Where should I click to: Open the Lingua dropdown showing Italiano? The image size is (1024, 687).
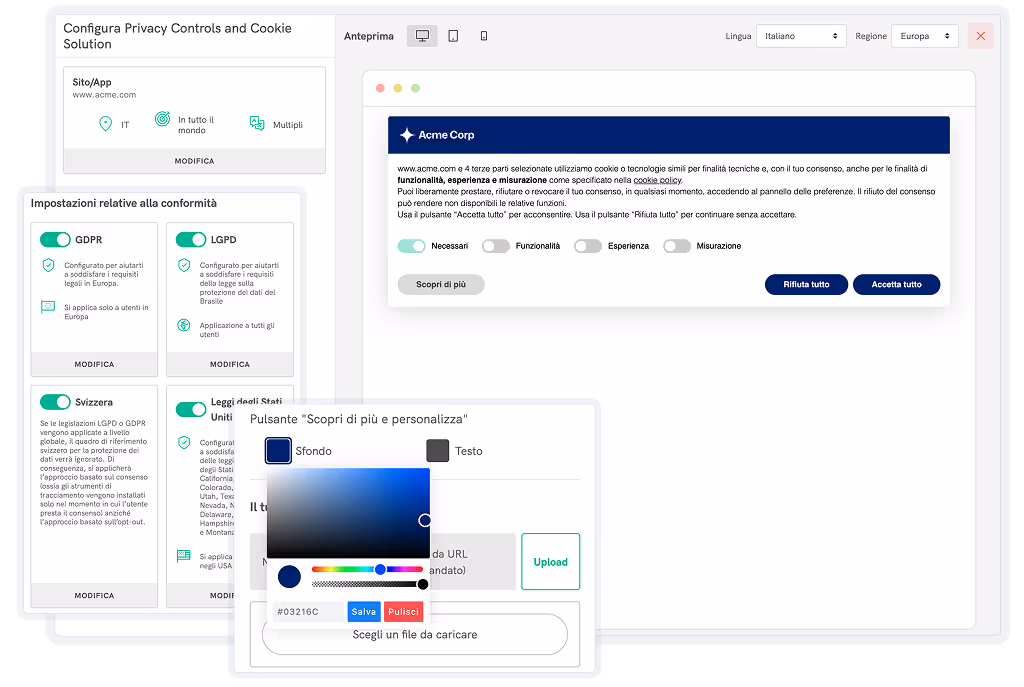point(801,36)
